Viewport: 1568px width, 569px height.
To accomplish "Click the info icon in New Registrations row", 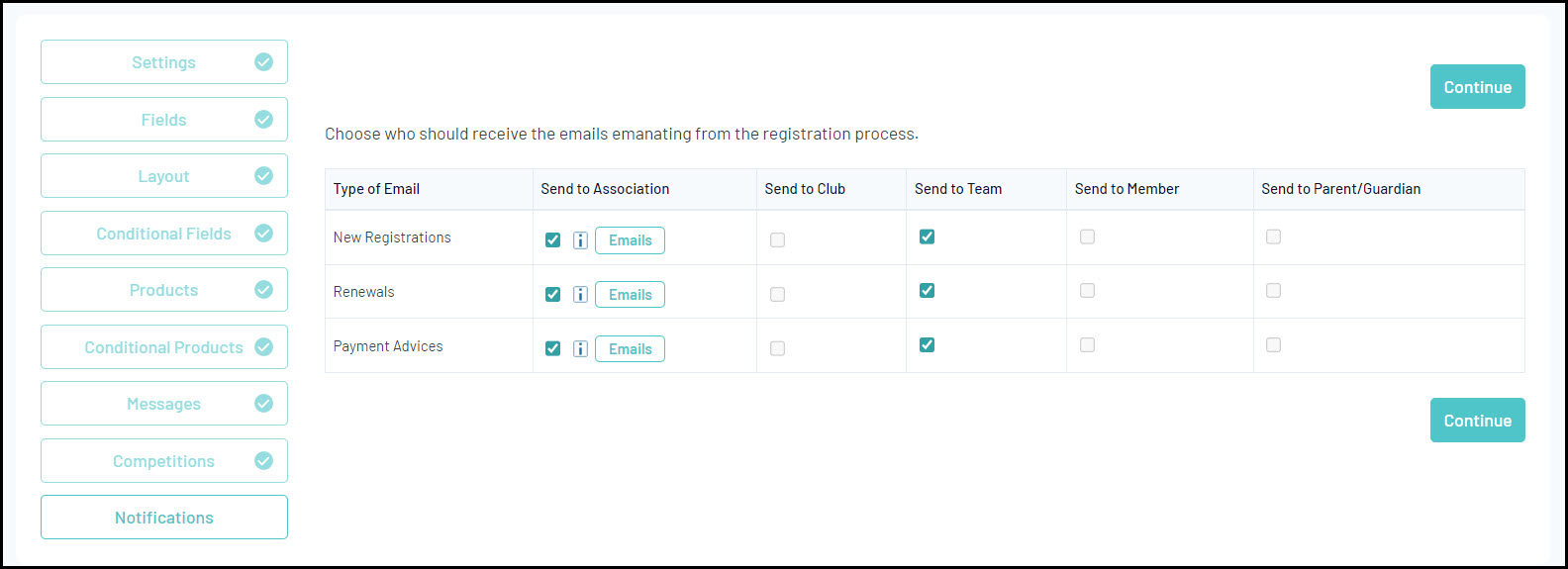I will (580, 240).
